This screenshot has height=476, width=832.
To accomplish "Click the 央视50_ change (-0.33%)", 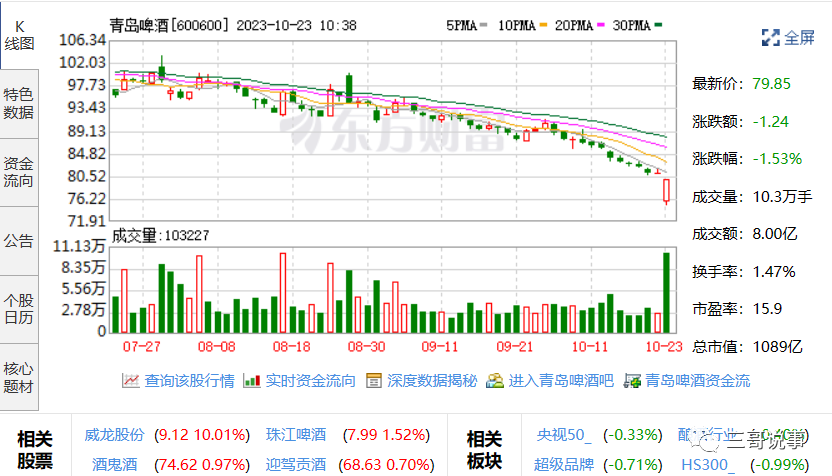I will pyautogui.click(x=633, y=435).
